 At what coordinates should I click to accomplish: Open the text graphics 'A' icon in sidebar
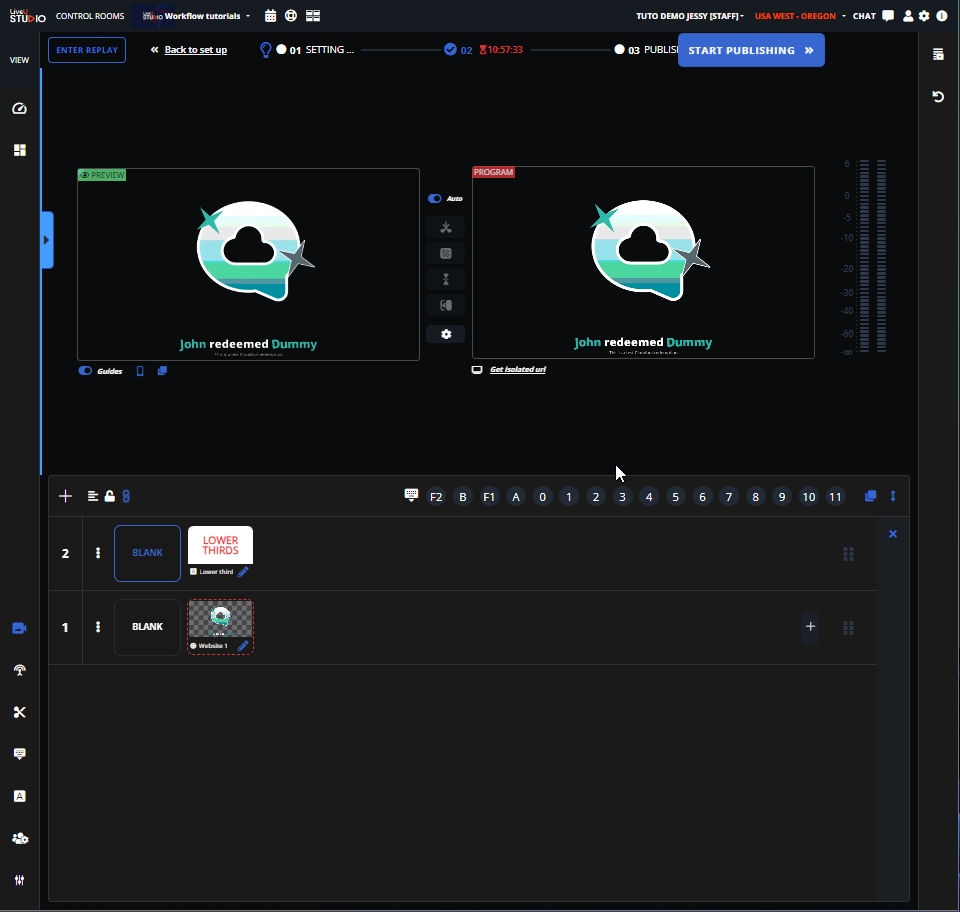click(x=20, y=796)
